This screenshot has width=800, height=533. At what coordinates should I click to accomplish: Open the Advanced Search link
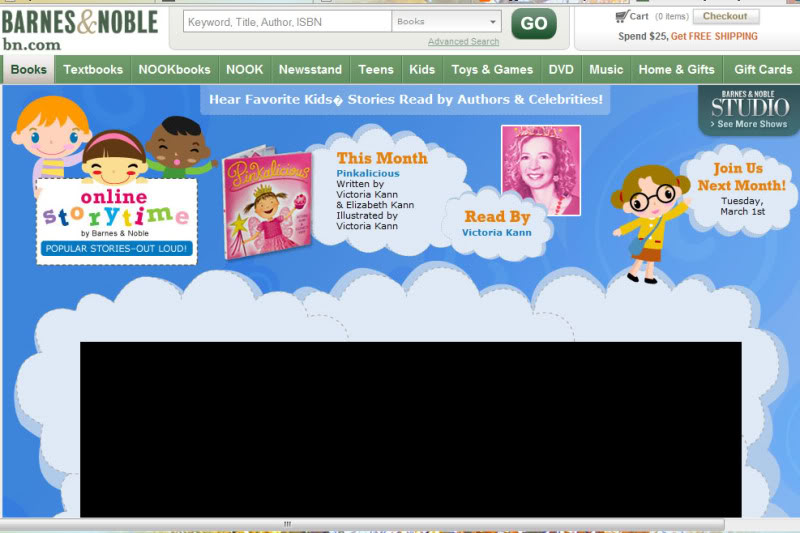[x=463, y=42]
